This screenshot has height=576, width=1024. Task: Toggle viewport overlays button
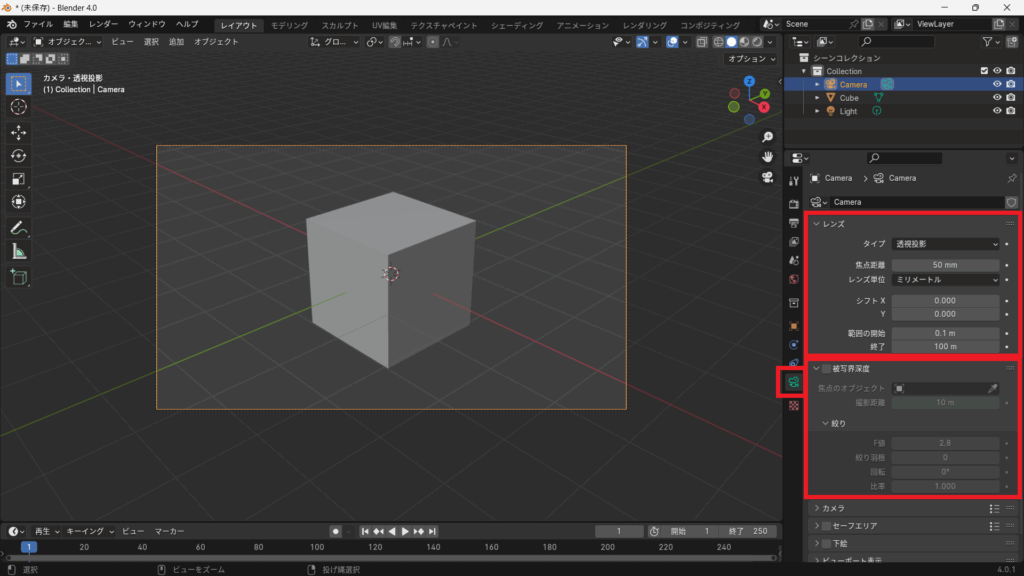(672, 42)
